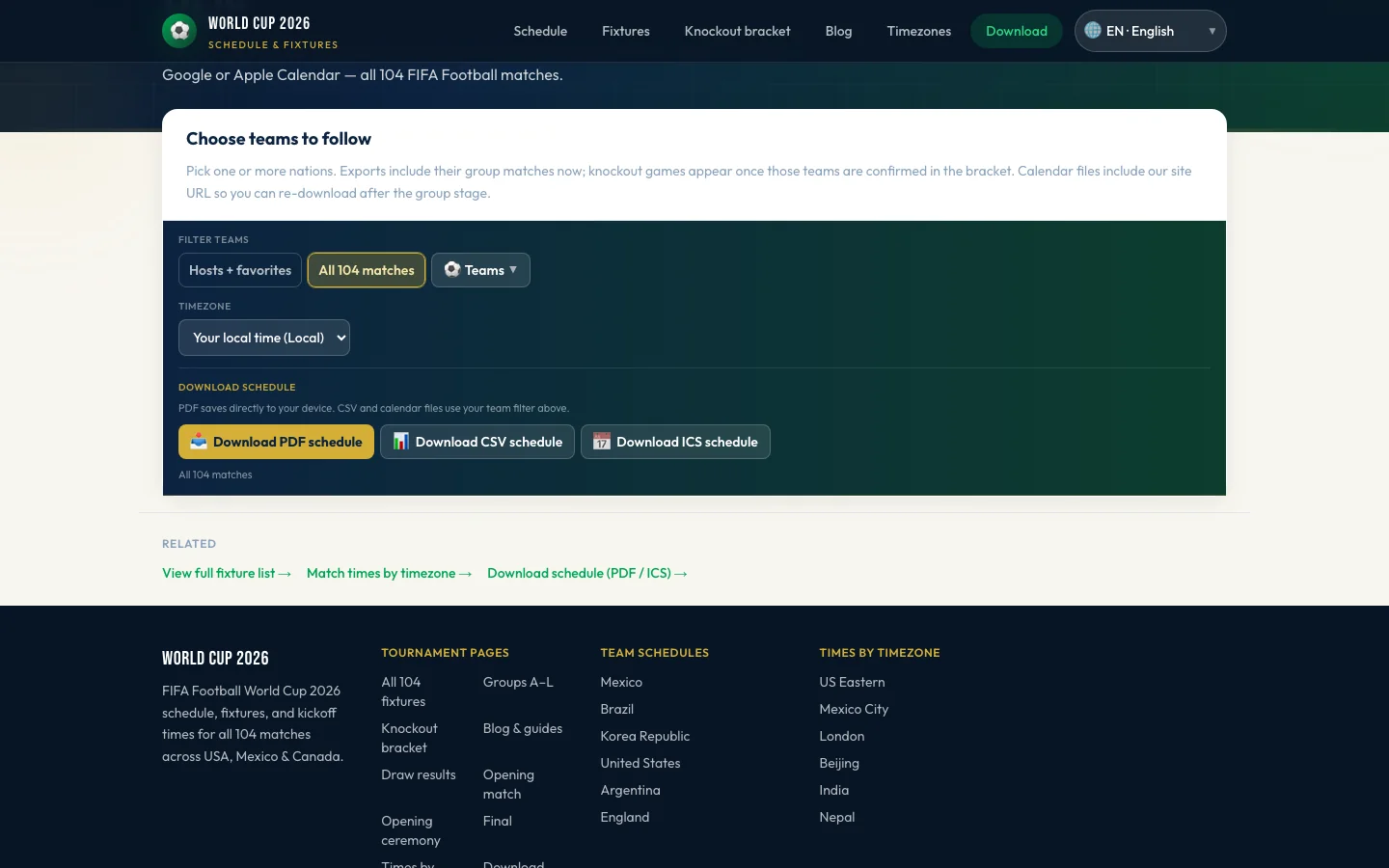This screenshot has height=868, width=1389.
Task: Open London timezone link
Action: pos(842,736)
